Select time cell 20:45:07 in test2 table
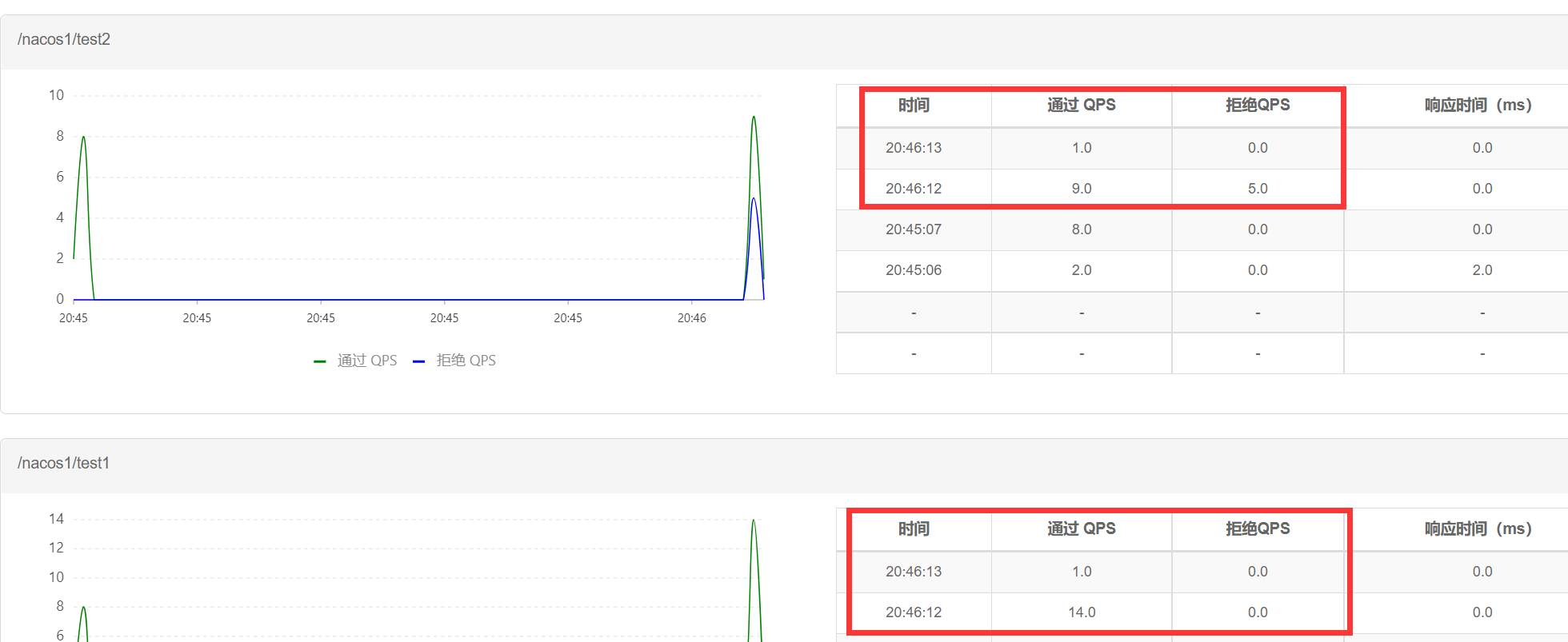 (914, 229)
